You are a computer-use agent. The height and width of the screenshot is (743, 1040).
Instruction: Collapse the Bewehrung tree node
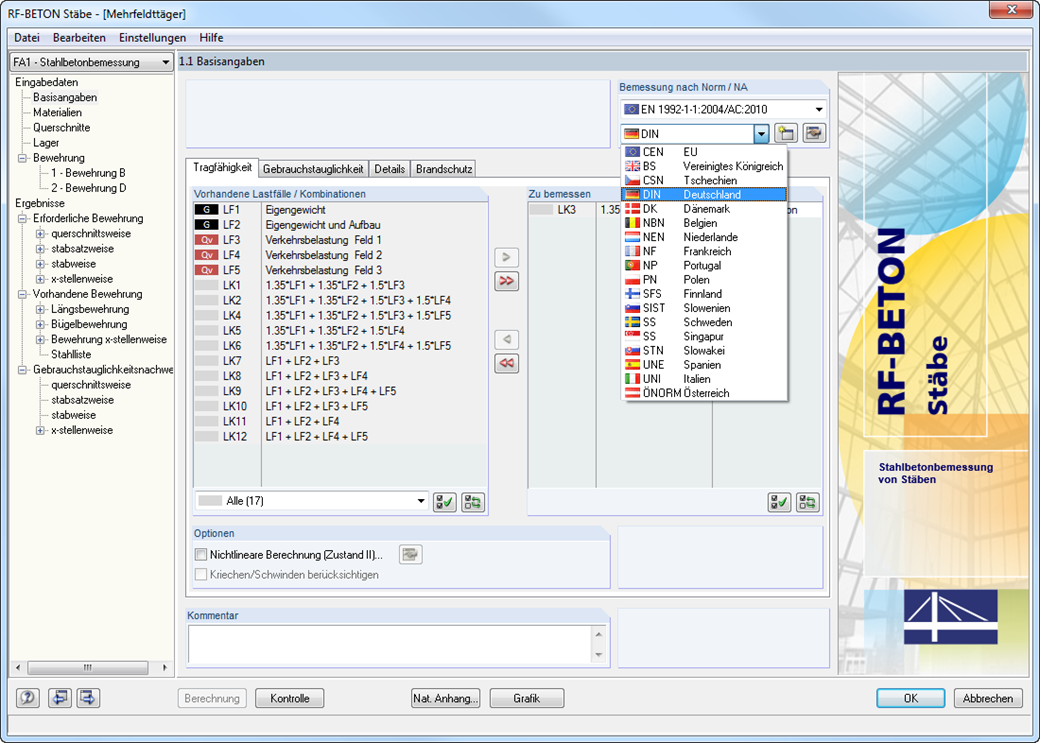tap(22, 158)
